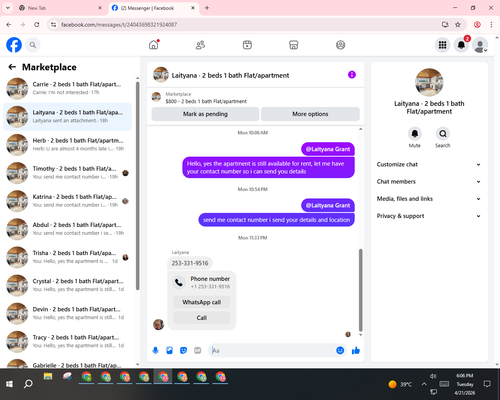
Task: Click the back arrow beside Marketplace
Action: [12, 67]
